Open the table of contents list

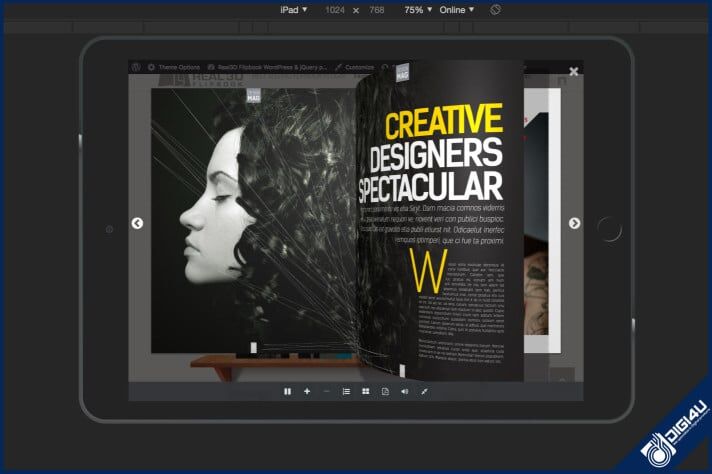346,391
